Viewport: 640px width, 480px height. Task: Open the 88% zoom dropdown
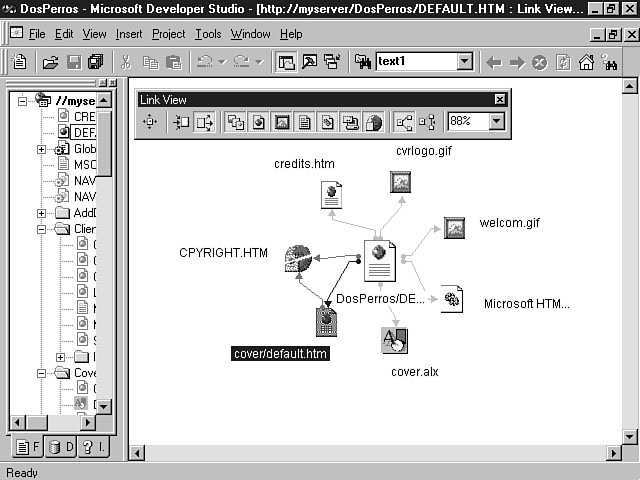(x=496, y=122)
